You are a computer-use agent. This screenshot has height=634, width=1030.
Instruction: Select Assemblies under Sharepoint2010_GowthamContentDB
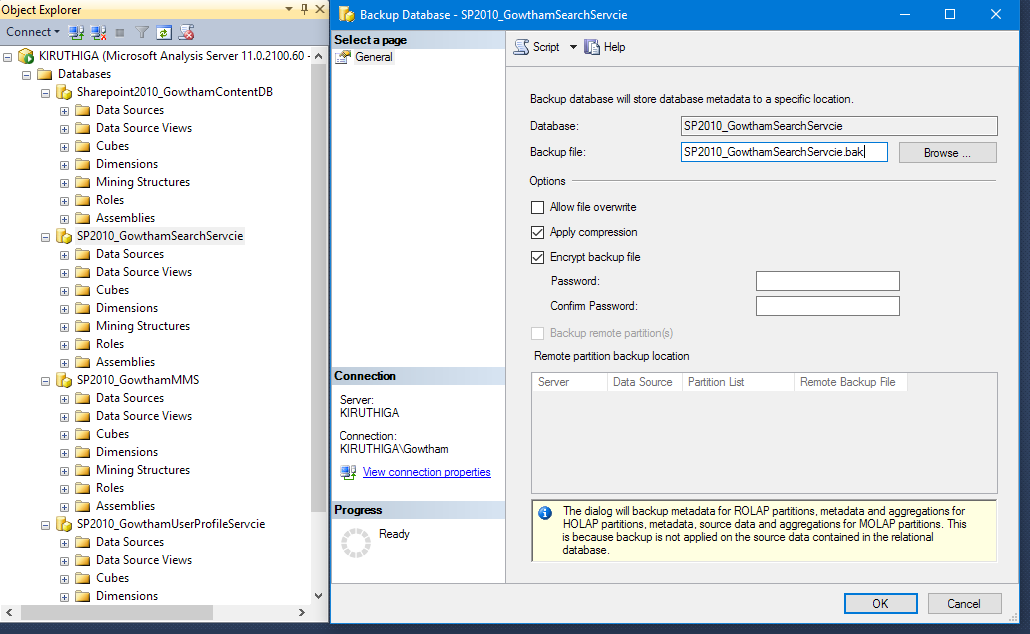pos(125,218)
